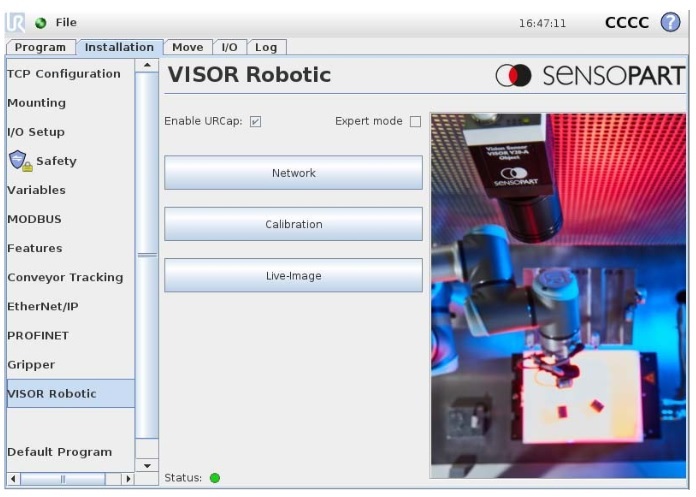Open the Live-Image button
This screenshot has width=696, height=497.
point(293,276)
